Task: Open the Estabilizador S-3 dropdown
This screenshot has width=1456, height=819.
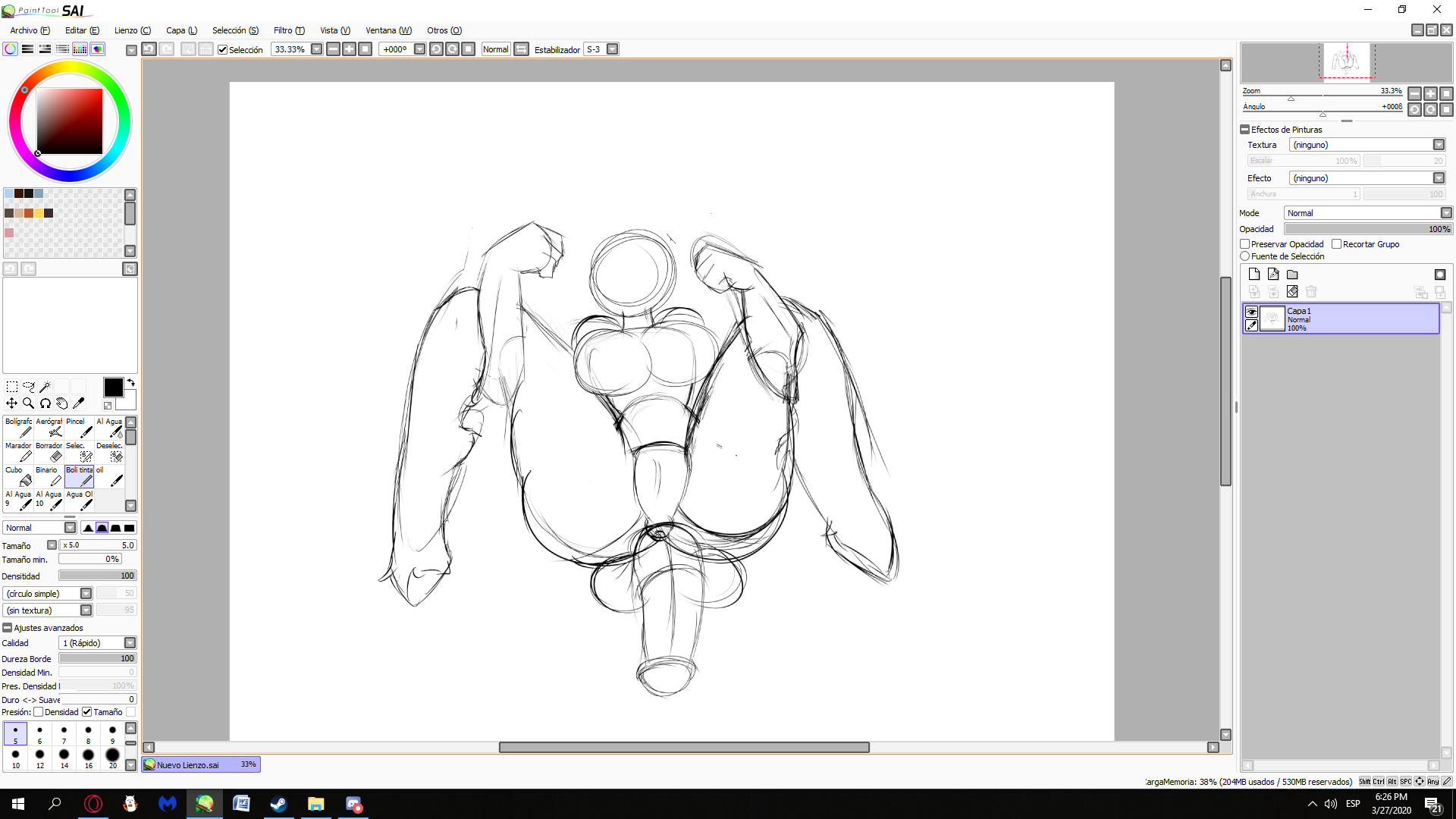Action: point(612,49)
